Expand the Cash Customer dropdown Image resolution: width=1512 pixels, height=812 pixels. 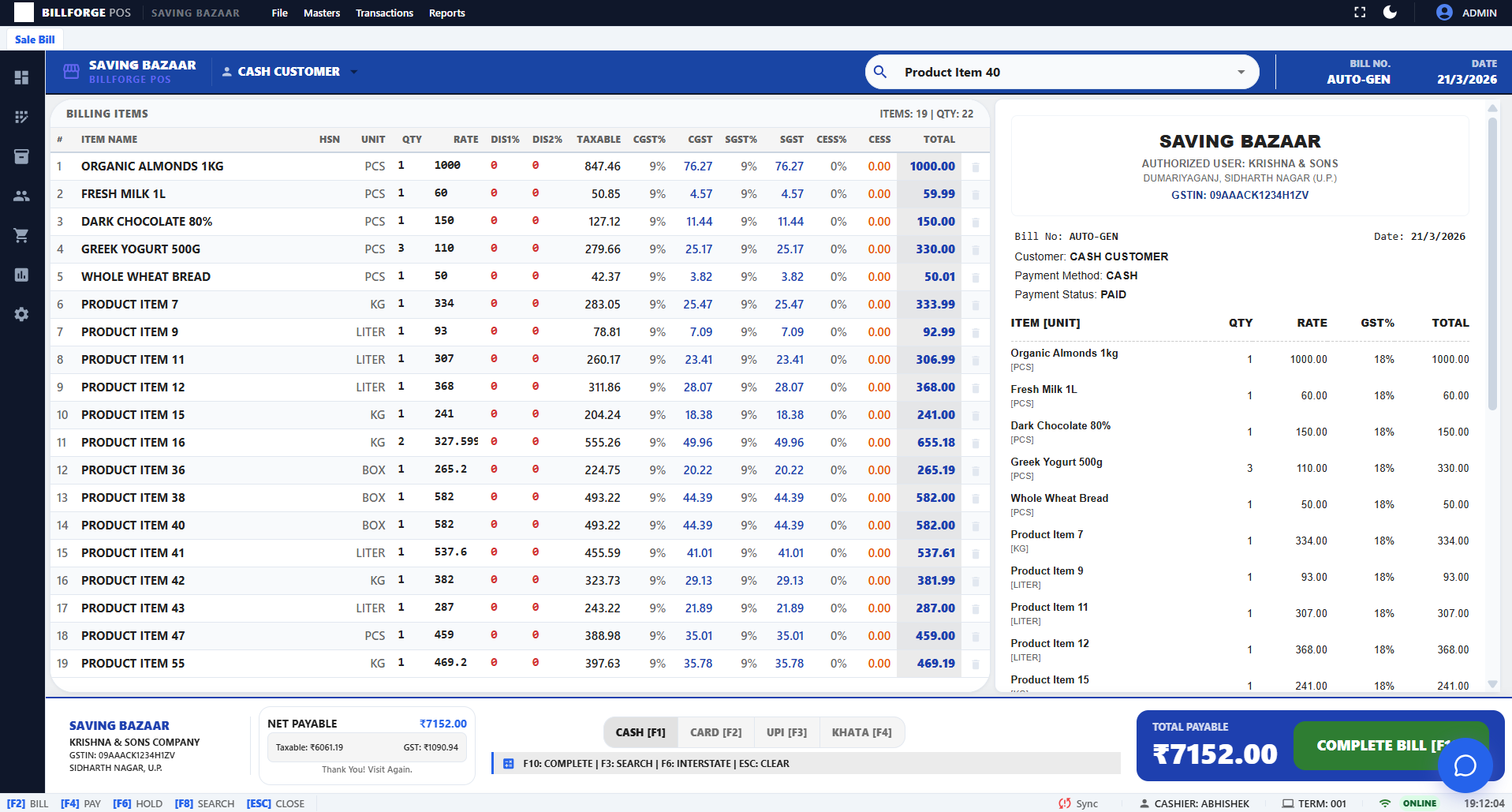pyautogui.click(x=353, y=71)
